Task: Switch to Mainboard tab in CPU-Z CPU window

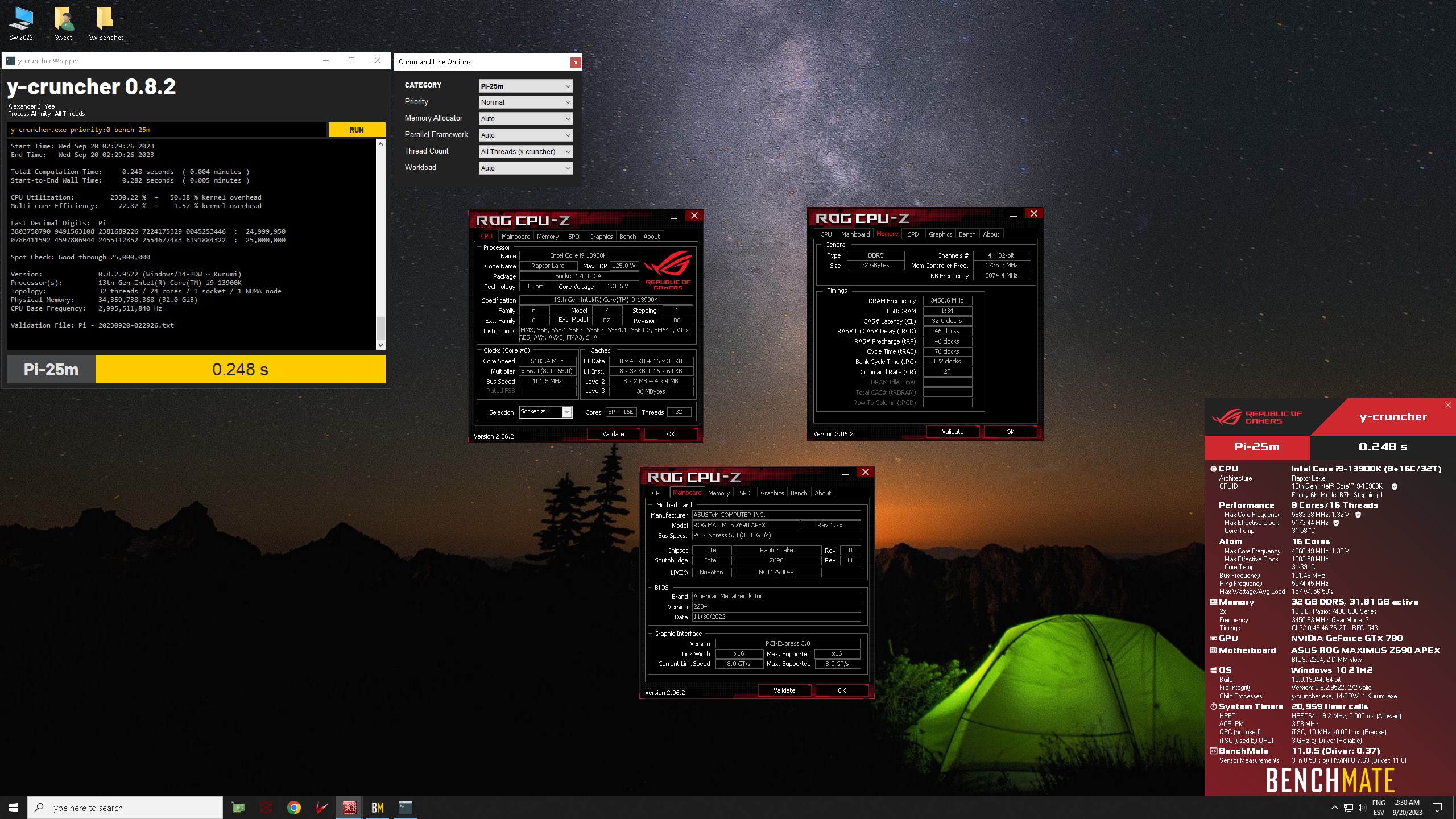Action: pos(515,237)
